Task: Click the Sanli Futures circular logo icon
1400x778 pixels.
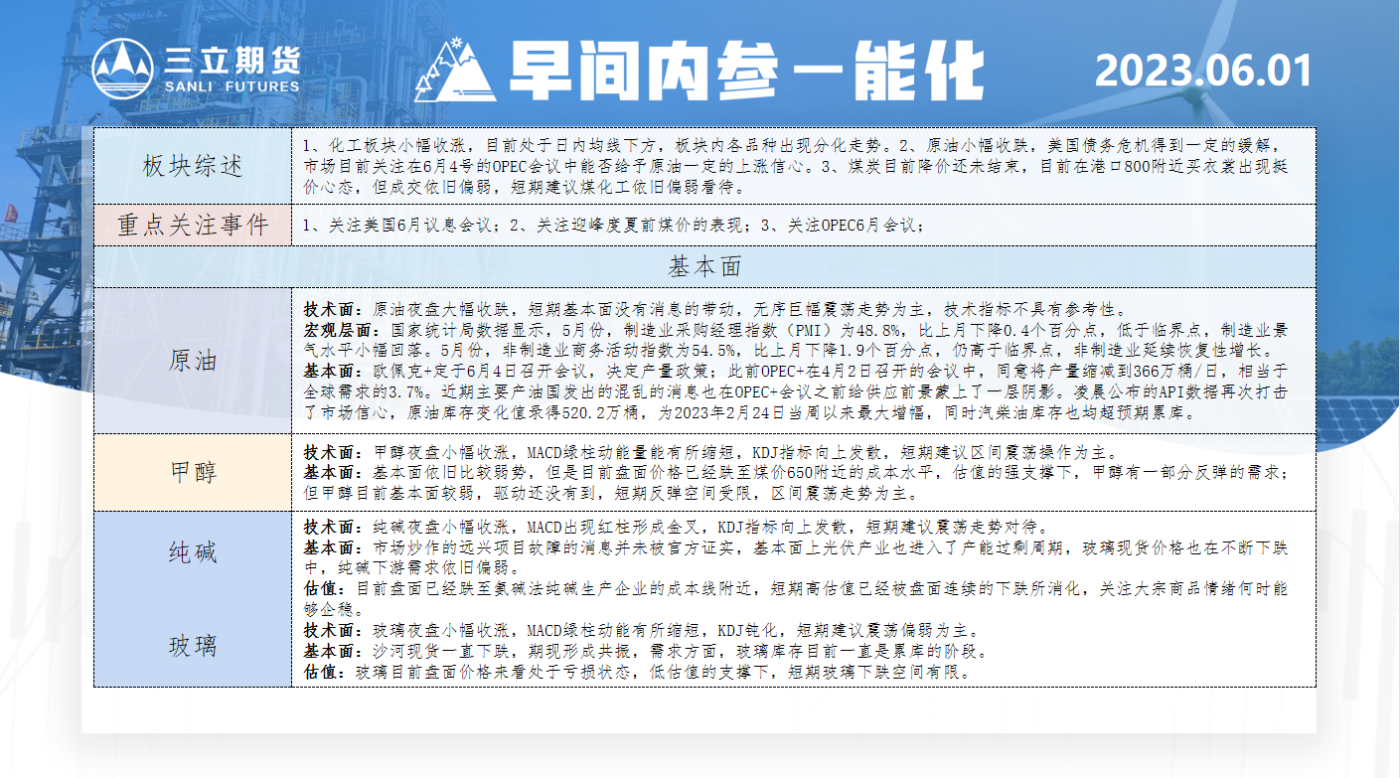Action: point(122,69)
